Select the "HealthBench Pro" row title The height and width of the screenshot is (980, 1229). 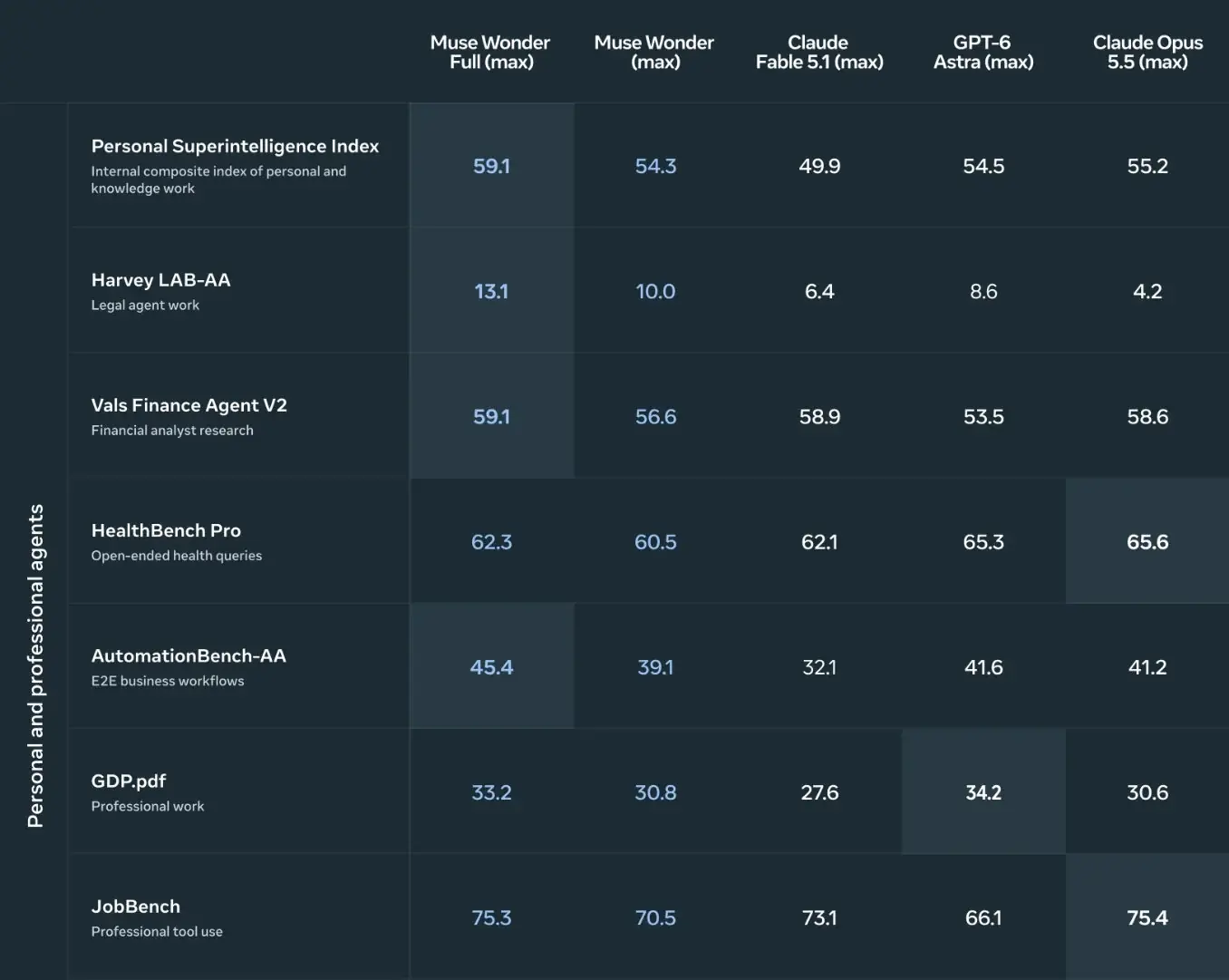point(166,530)
